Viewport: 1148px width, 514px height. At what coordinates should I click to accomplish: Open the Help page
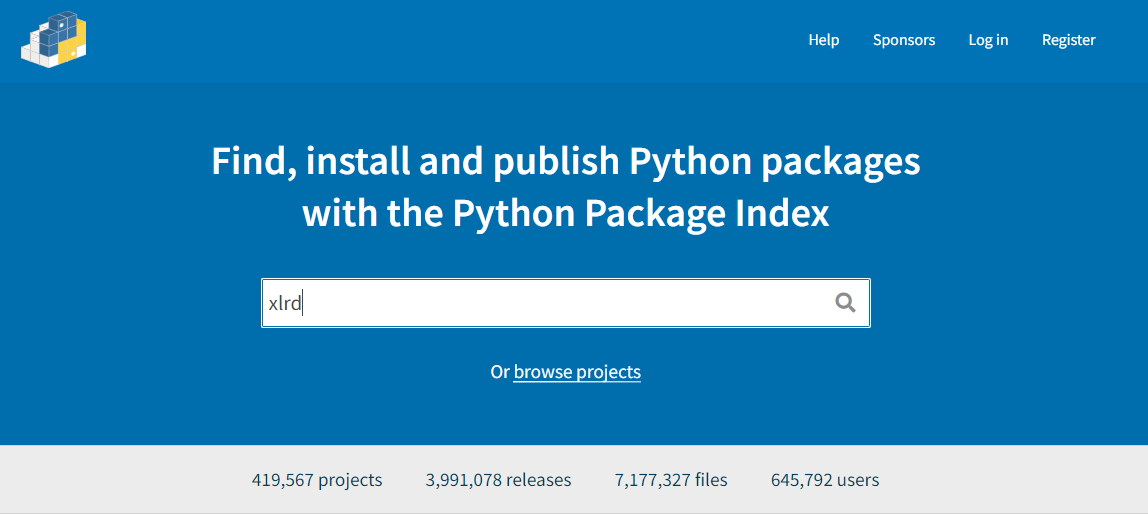[x=824, y=40]
